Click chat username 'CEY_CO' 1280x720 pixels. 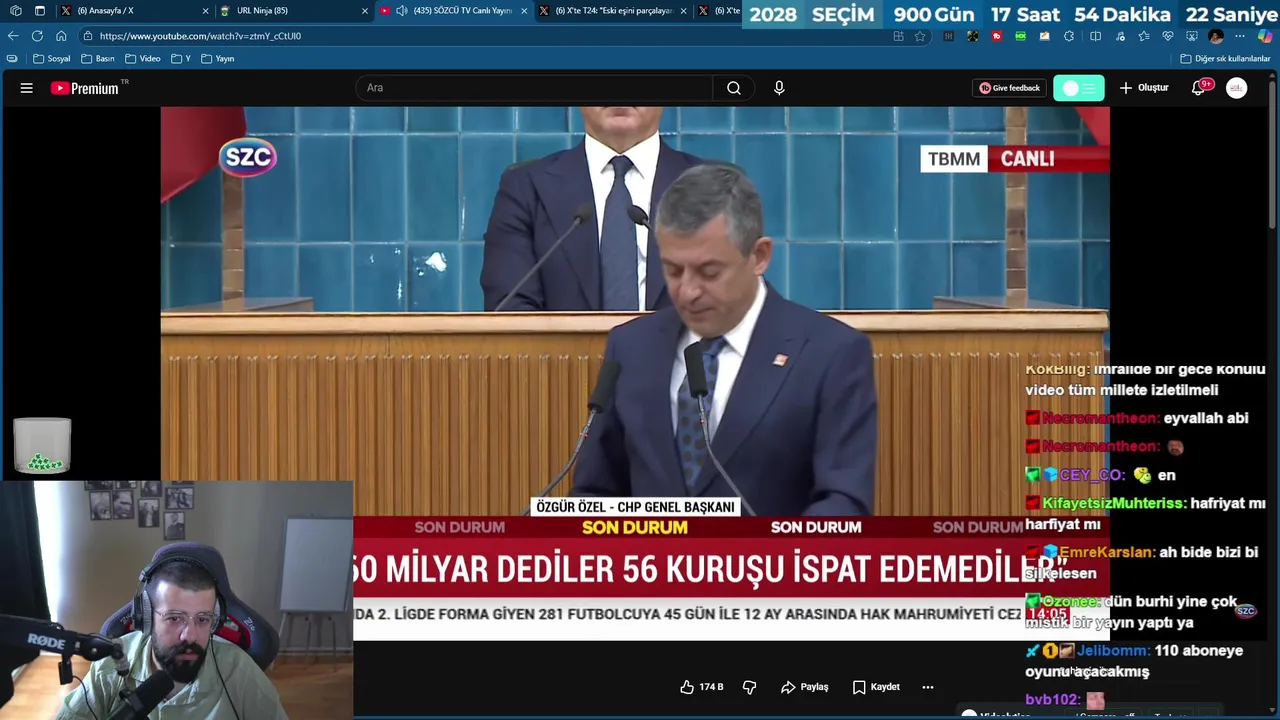tap(1092, 475)
